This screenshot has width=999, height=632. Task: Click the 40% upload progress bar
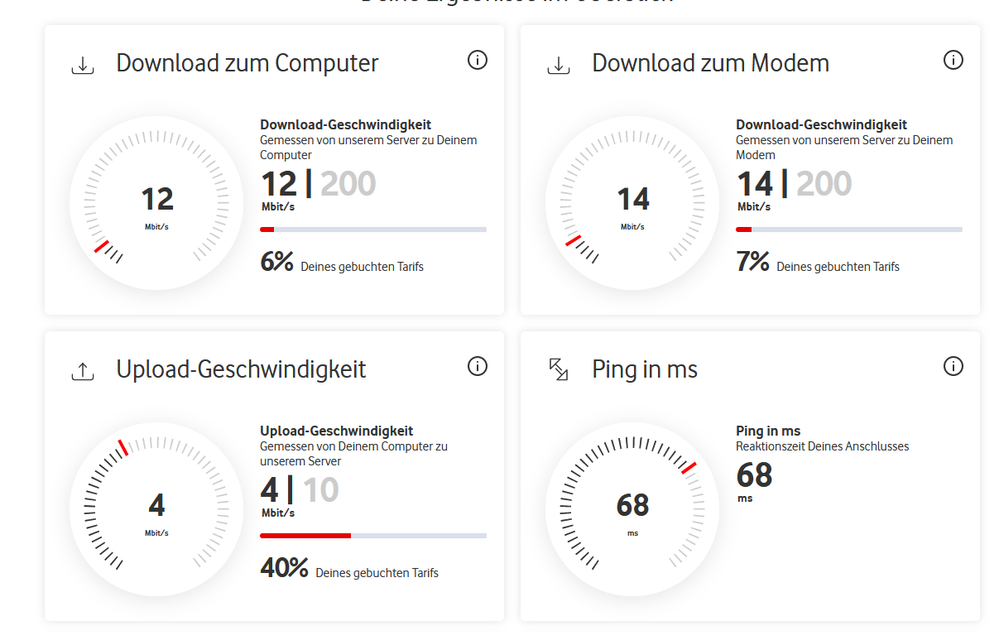click(373, 536)
